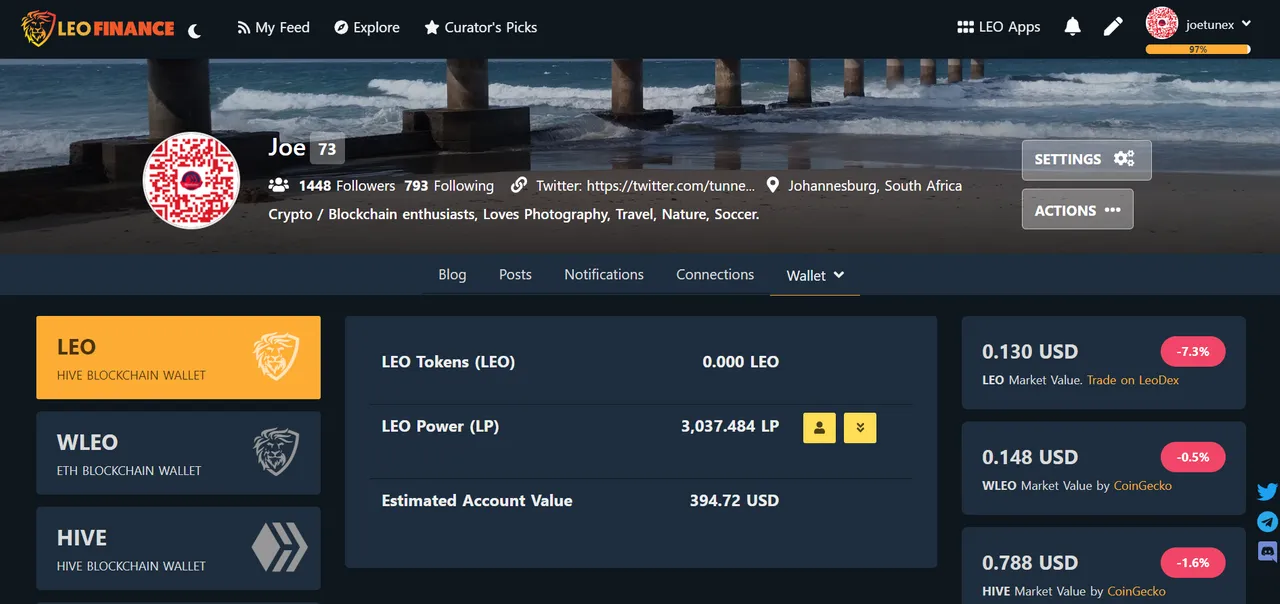Open the LEO Apps menu
Image resolution: width=1280 pixels, height=604 pixels.
[x=999, y=27]
